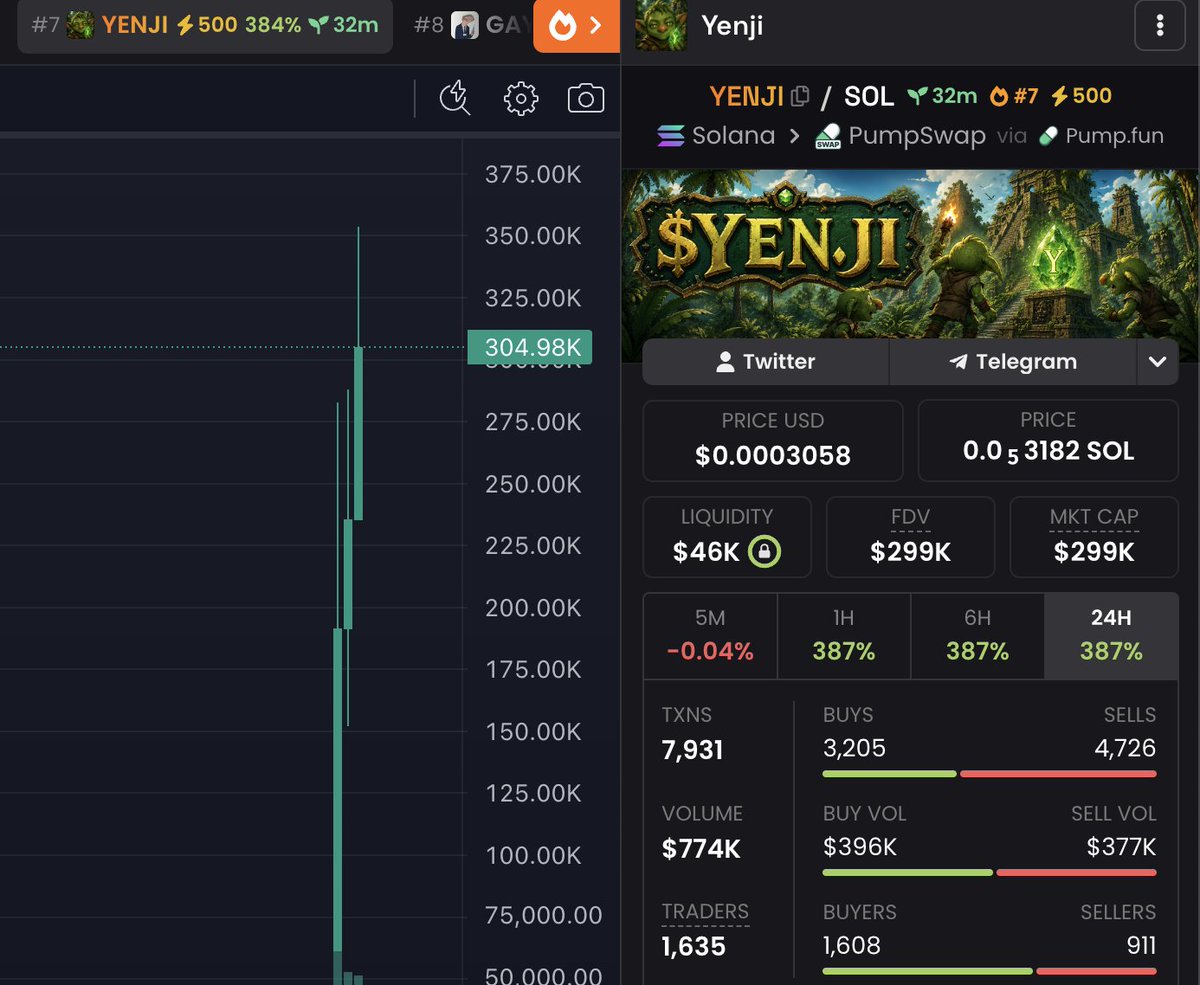Click the MKT CAP $299K box
The width and height of the screenshot is (1200, 985).
tap(1094, 537)
